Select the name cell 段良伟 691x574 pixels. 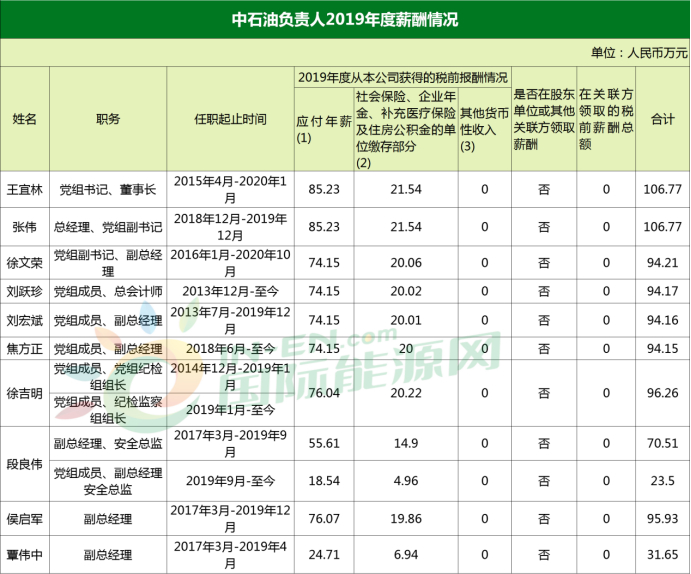pos(25,464)
